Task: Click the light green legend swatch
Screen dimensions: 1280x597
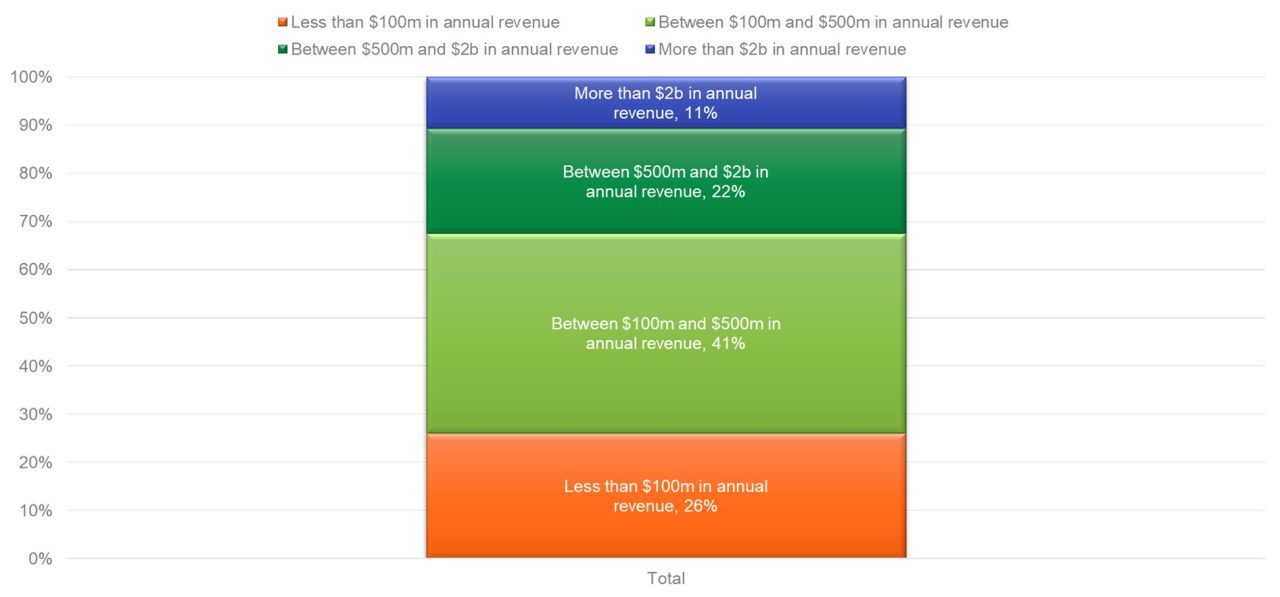Action: click(650, 22)
